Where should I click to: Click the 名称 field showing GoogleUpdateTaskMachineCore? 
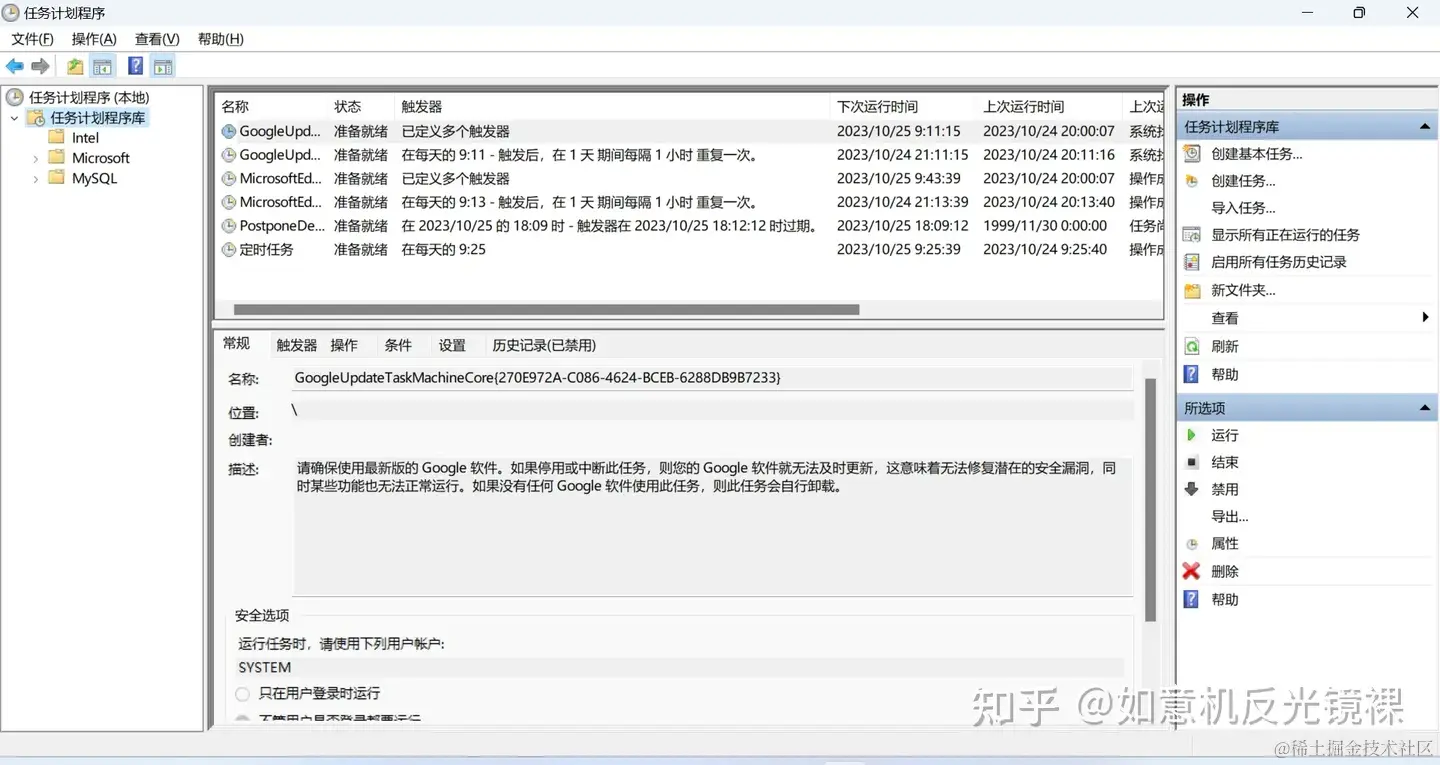[x=712, y=378]
